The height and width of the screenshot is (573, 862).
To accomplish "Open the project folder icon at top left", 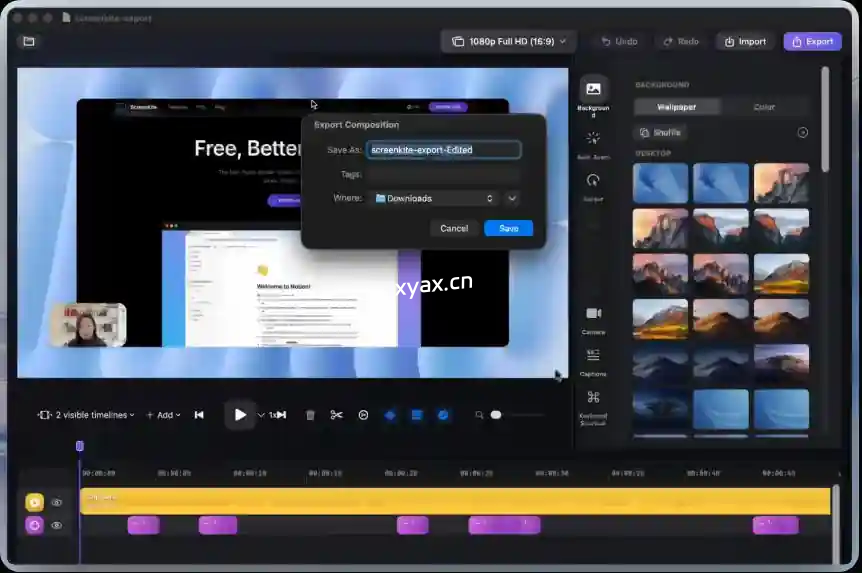I will point(29,41).
